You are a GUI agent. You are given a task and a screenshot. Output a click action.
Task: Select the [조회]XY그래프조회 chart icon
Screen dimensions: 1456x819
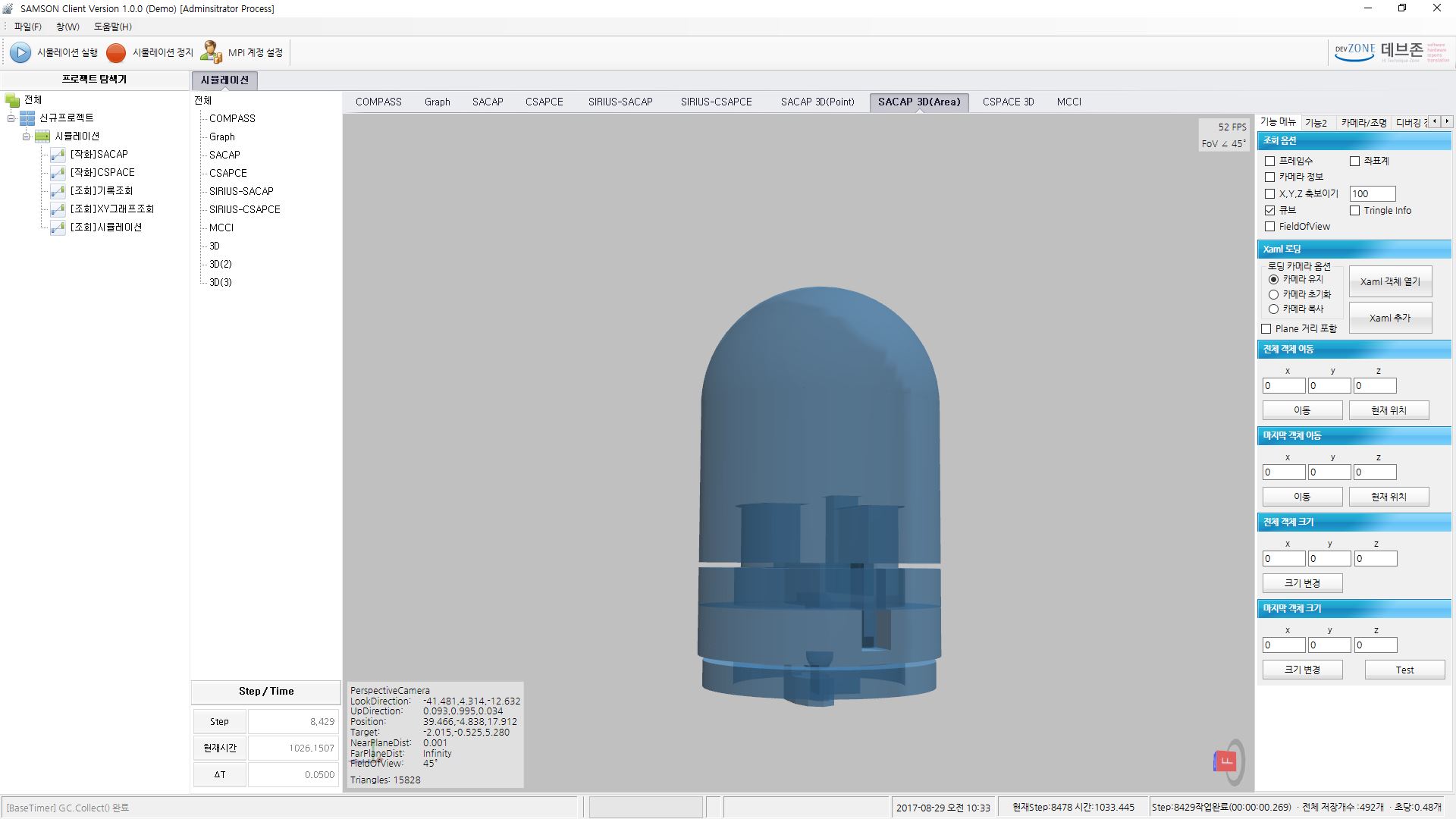click(x=58, y=209)
